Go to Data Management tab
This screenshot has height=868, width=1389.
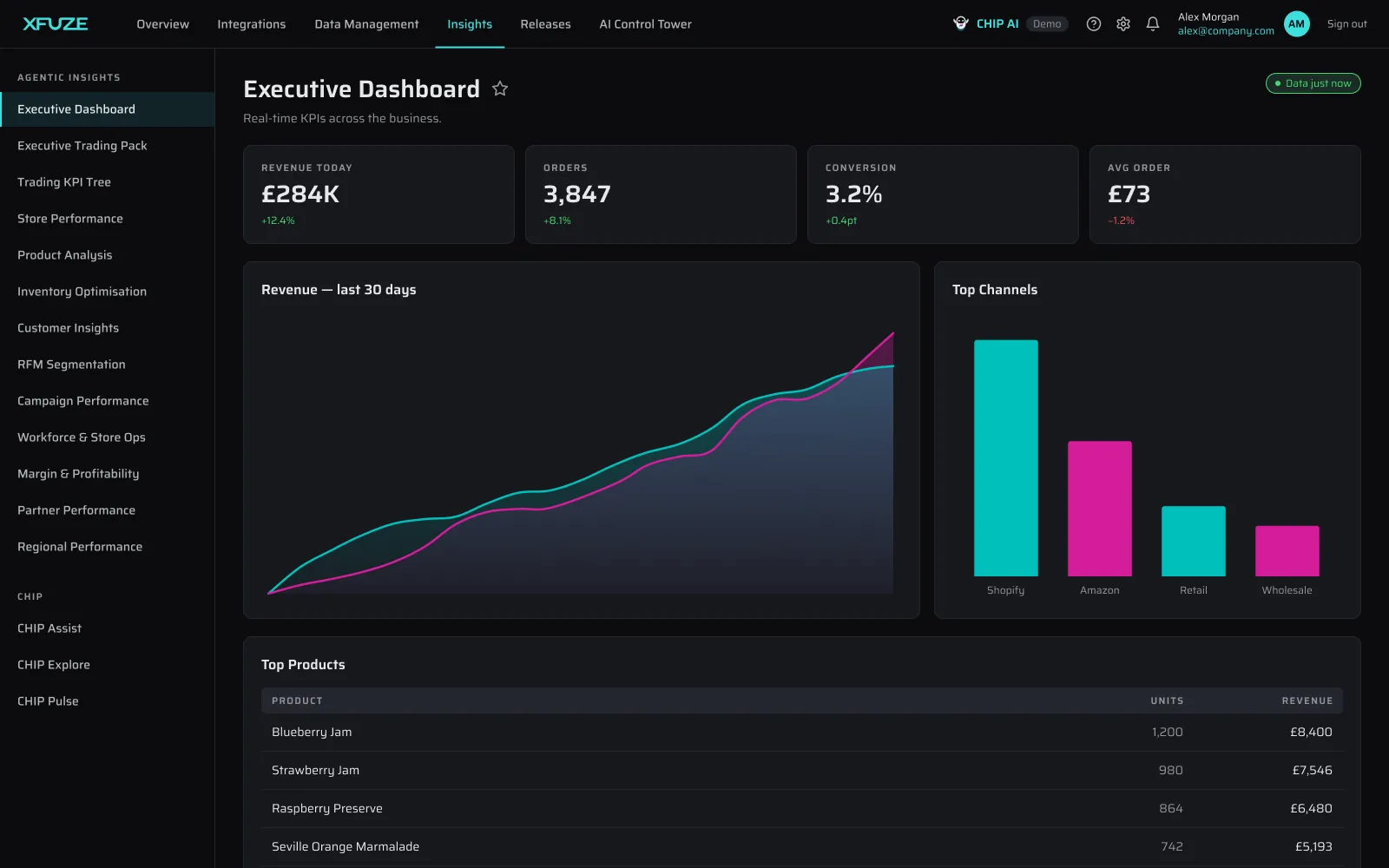[x=366, y=24]
